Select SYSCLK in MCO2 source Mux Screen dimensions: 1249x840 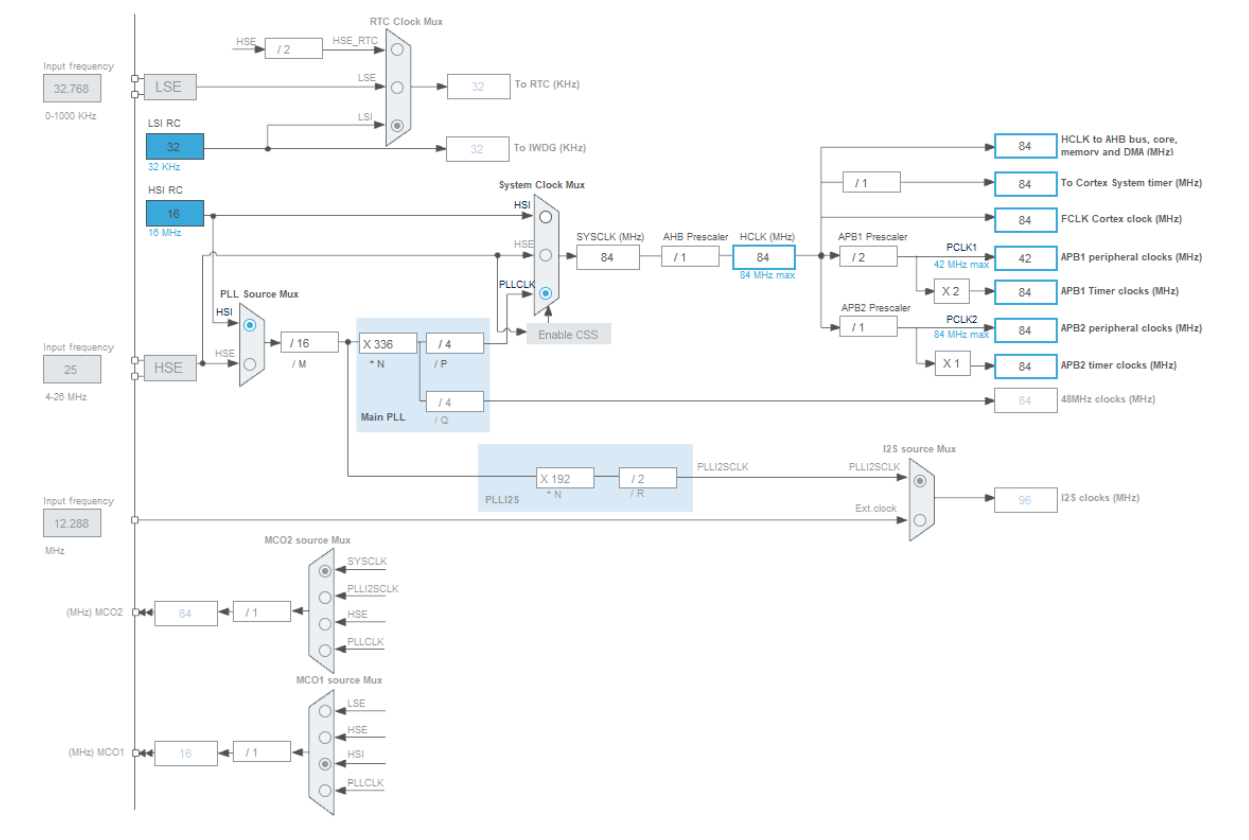[324, 571]
